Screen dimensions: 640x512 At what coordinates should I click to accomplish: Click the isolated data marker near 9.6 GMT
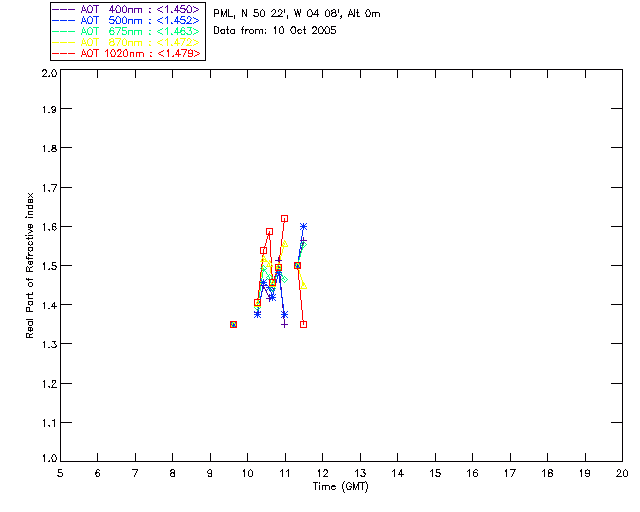[x=233, y=325]
